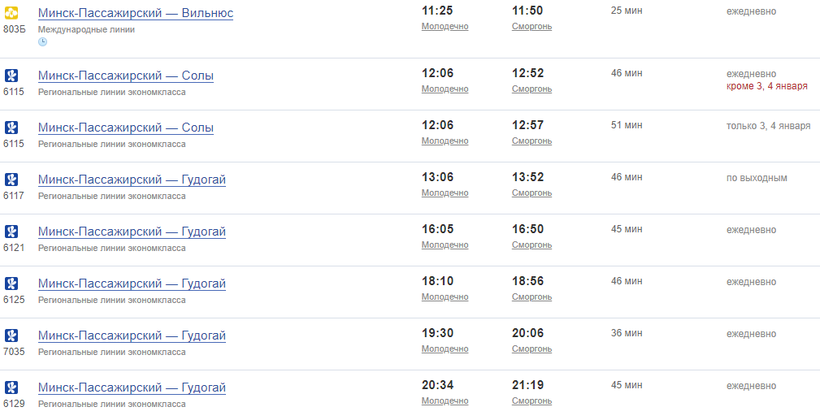Click the blue train icon for the 12:57 arrival

(x=11, y=128)
